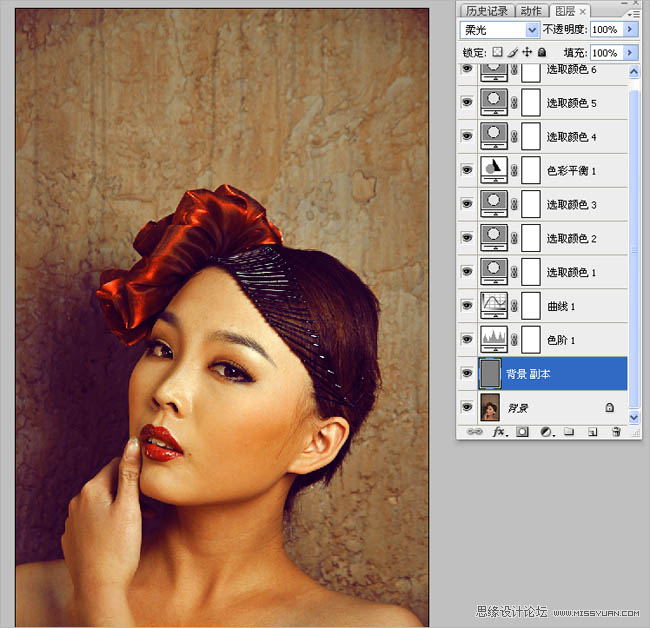Expand the 不透明度 opacity slider arrow
650x628 pixels.
pyautogui.click(x=630, y=31)
